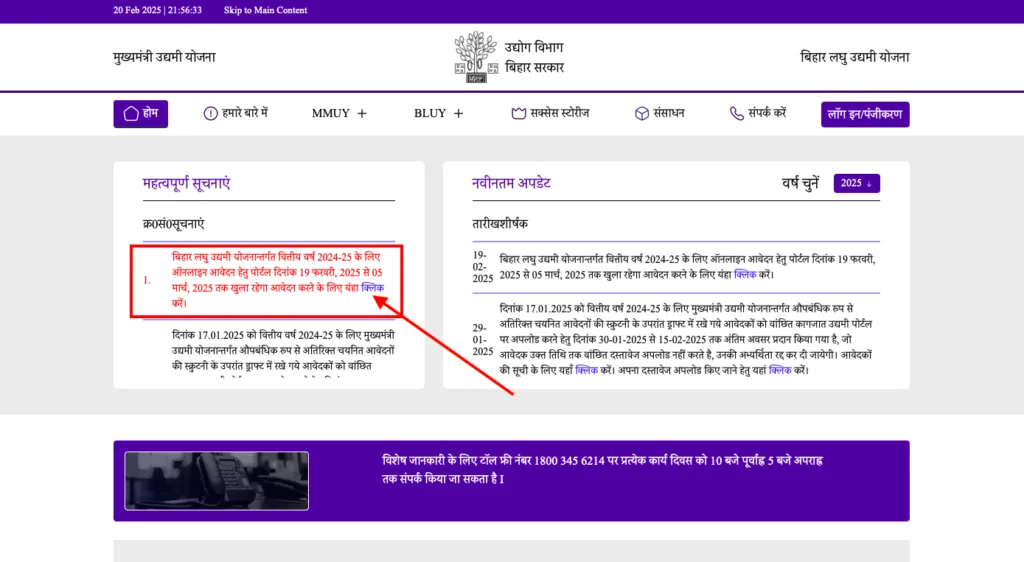The width and height of the screenshot is (1024, 562).
Task: Click the info icon beside हमारे बारे में
Action: click(210, 114)
